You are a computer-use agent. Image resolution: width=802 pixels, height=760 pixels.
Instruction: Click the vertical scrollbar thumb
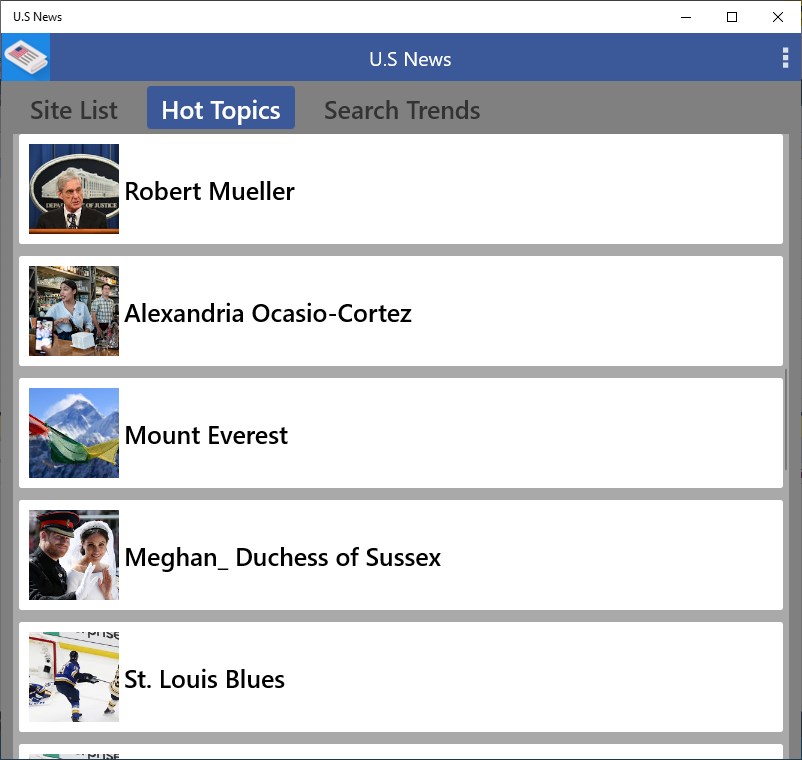pyautogui.click(x=786, y=419)
